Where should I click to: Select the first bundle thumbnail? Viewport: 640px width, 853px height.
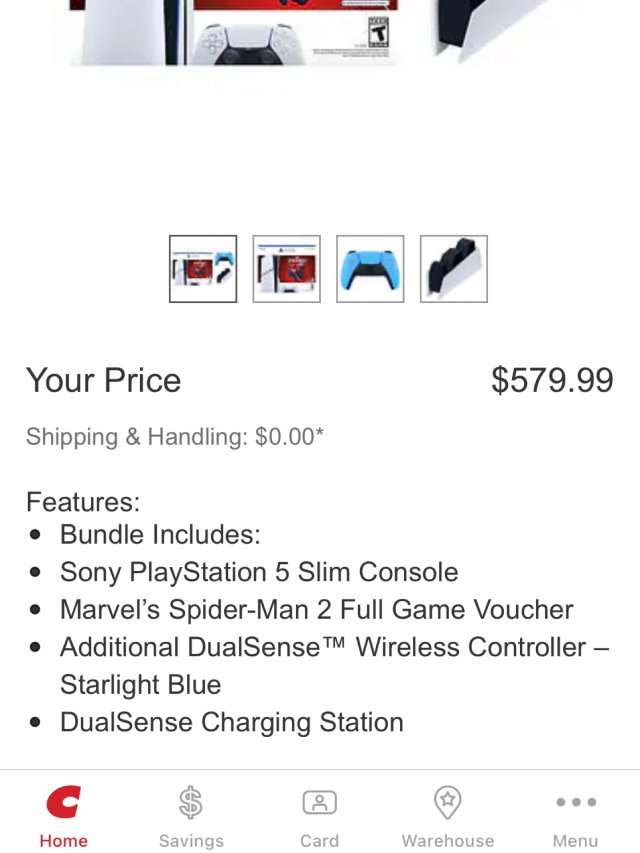[203, 269]
